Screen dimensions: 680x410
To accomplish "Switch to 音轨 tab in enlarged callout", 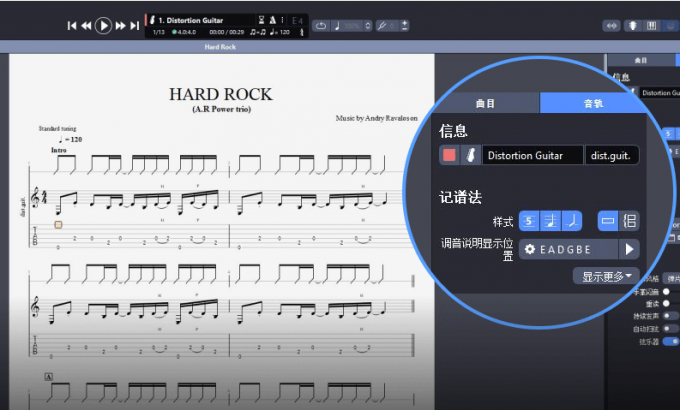I will coord(592,103).
